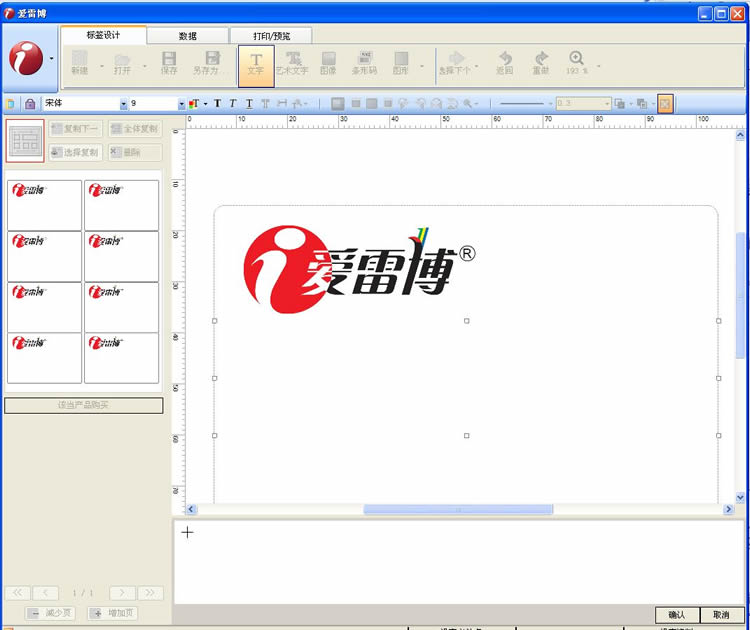750x630 pixels.
Task: Expand the arrow next to the 193 % zoom
Action: 598,66
